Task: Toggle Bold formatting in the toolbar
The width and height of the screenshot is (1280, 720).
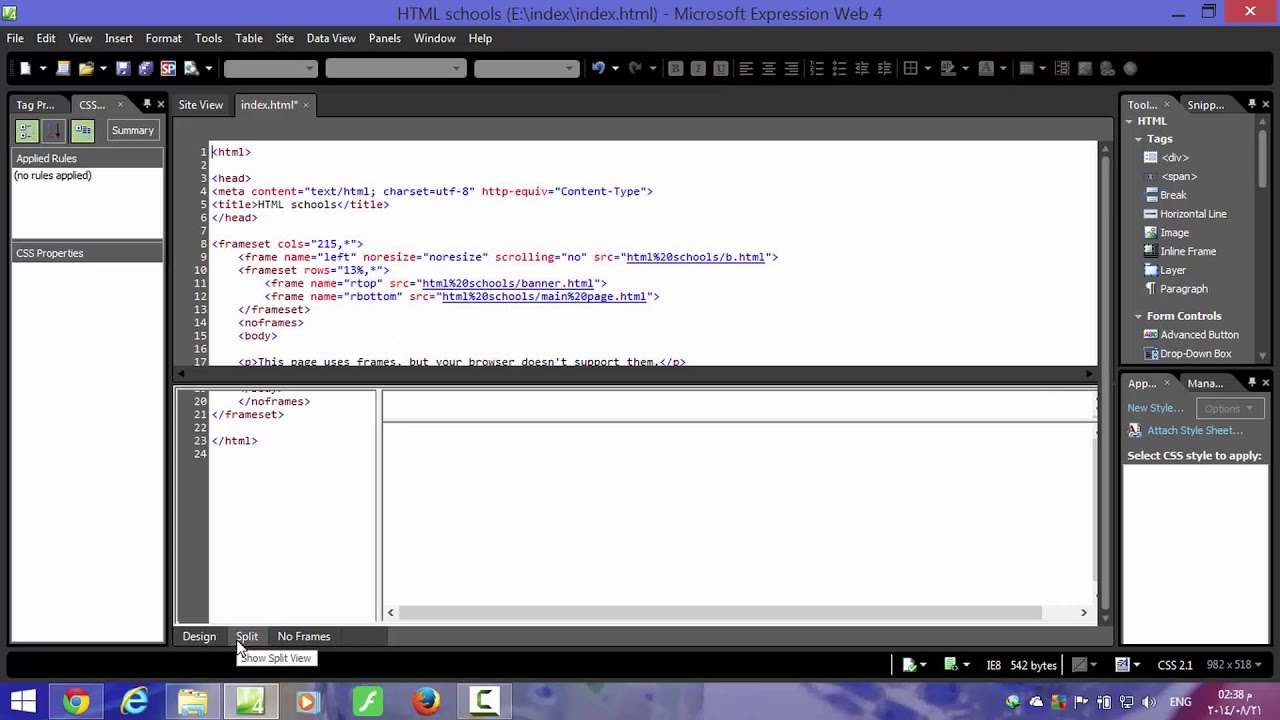Action: tap(675, 68)
